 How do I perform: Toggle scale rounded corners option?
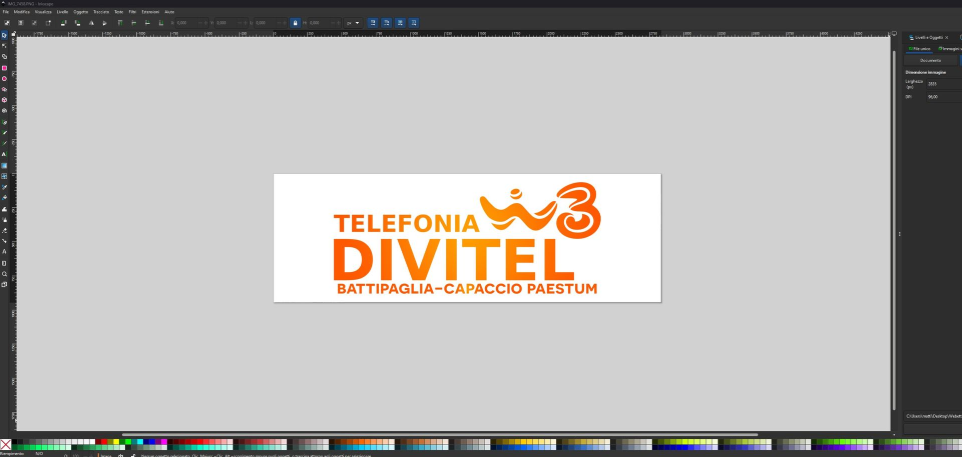coord(387,23)
